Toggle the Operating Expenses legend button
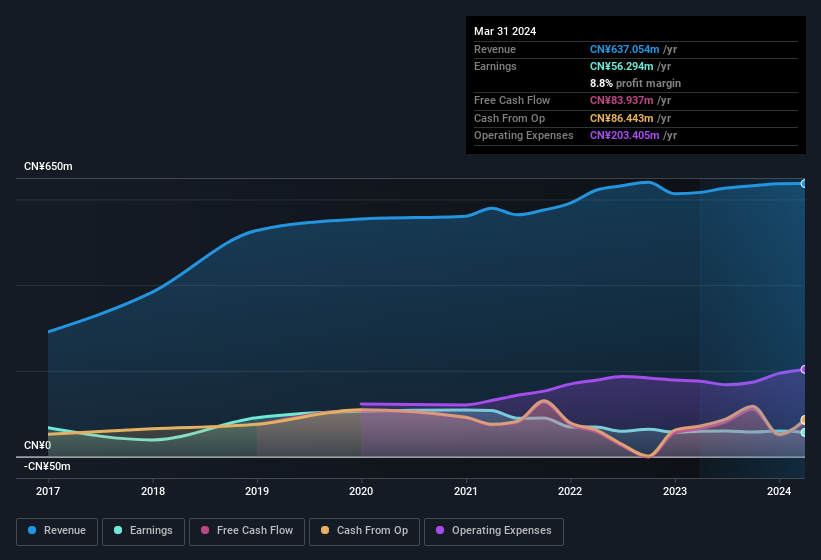Image resolution: width=821 pixels, height=560 pixels. coord(494,531)
